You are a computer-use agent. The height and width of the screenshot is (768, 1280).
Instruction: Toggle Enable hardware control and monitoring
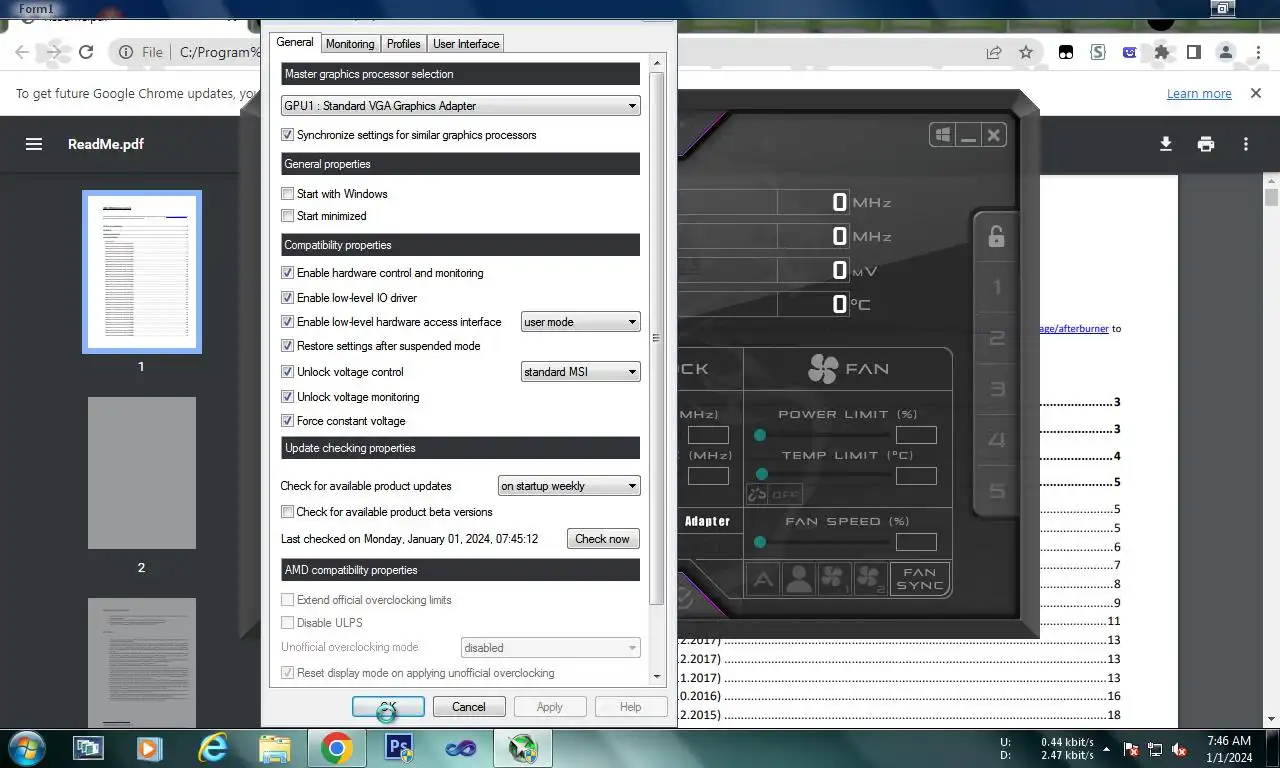point(288,273)
